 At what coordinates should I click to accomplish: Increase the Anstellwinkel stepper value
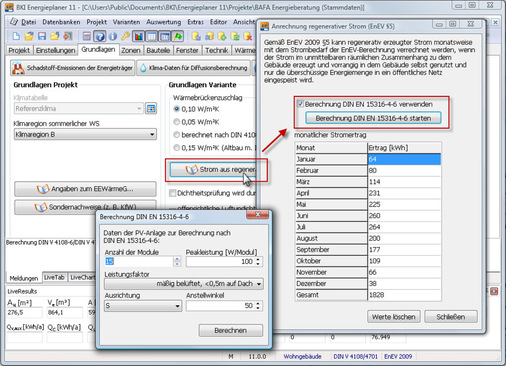[258, 303]
